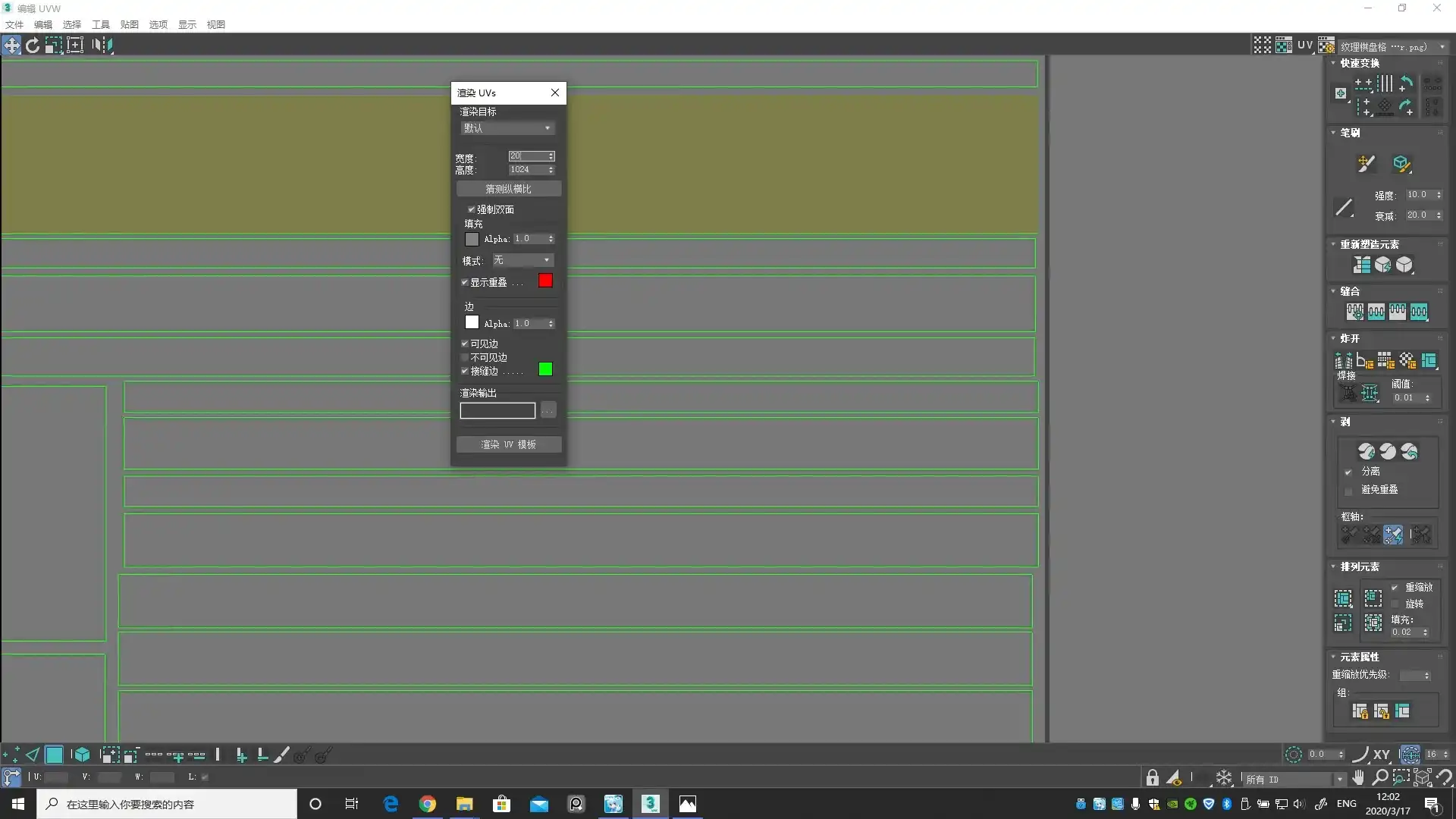Click the Zoom magnifier tool icon
This screenshot has height=819, width=1456.
(1380, 777)
